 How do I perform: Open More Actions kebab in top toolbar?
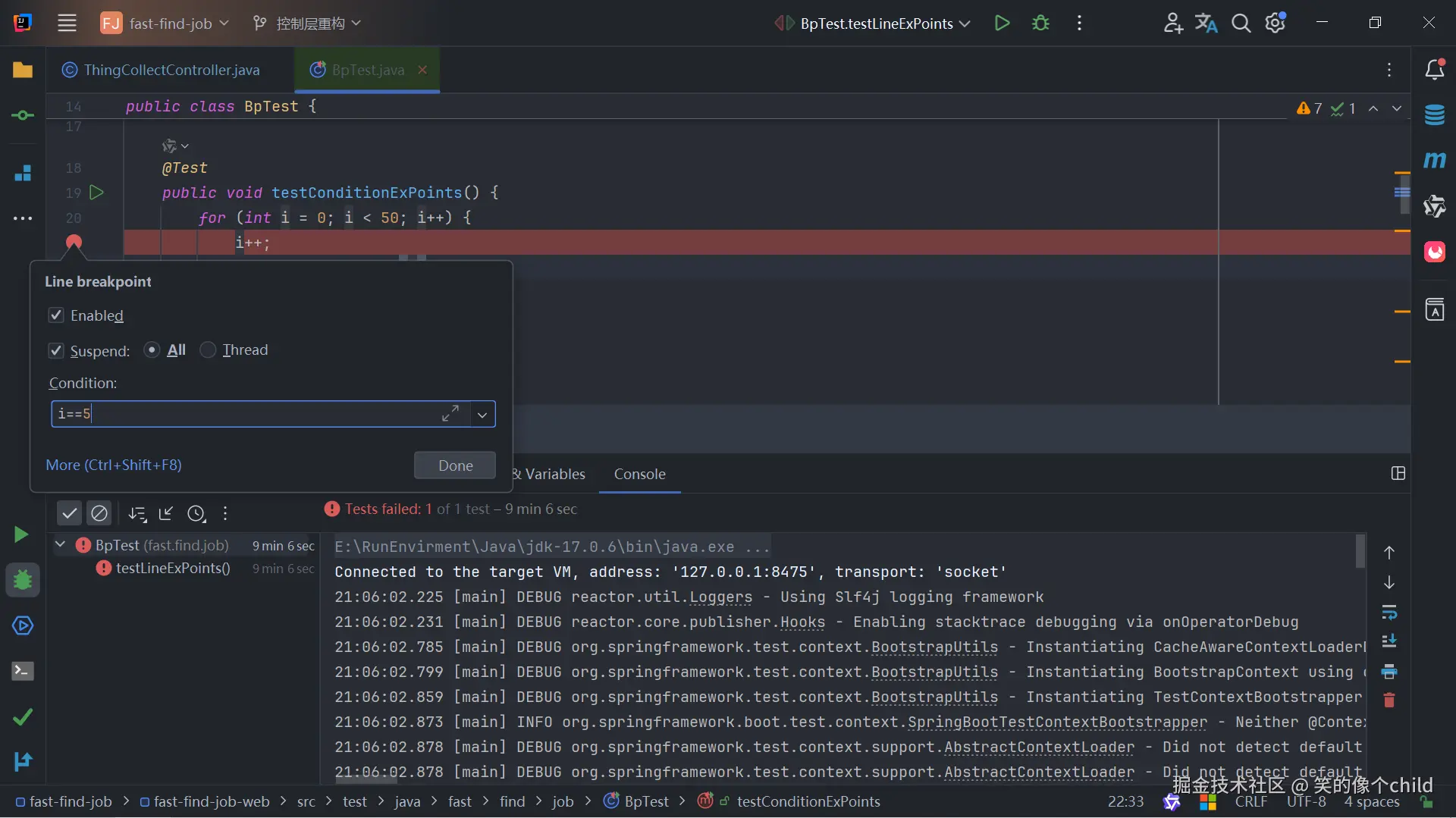(1079, 23)
